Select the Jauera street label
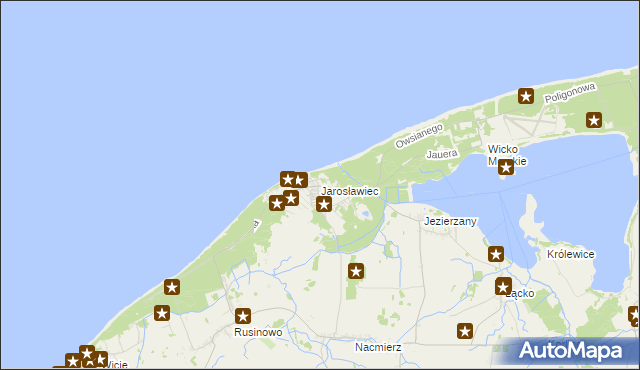The height and width of the screenshot is (370, 640). click(442, 154)
